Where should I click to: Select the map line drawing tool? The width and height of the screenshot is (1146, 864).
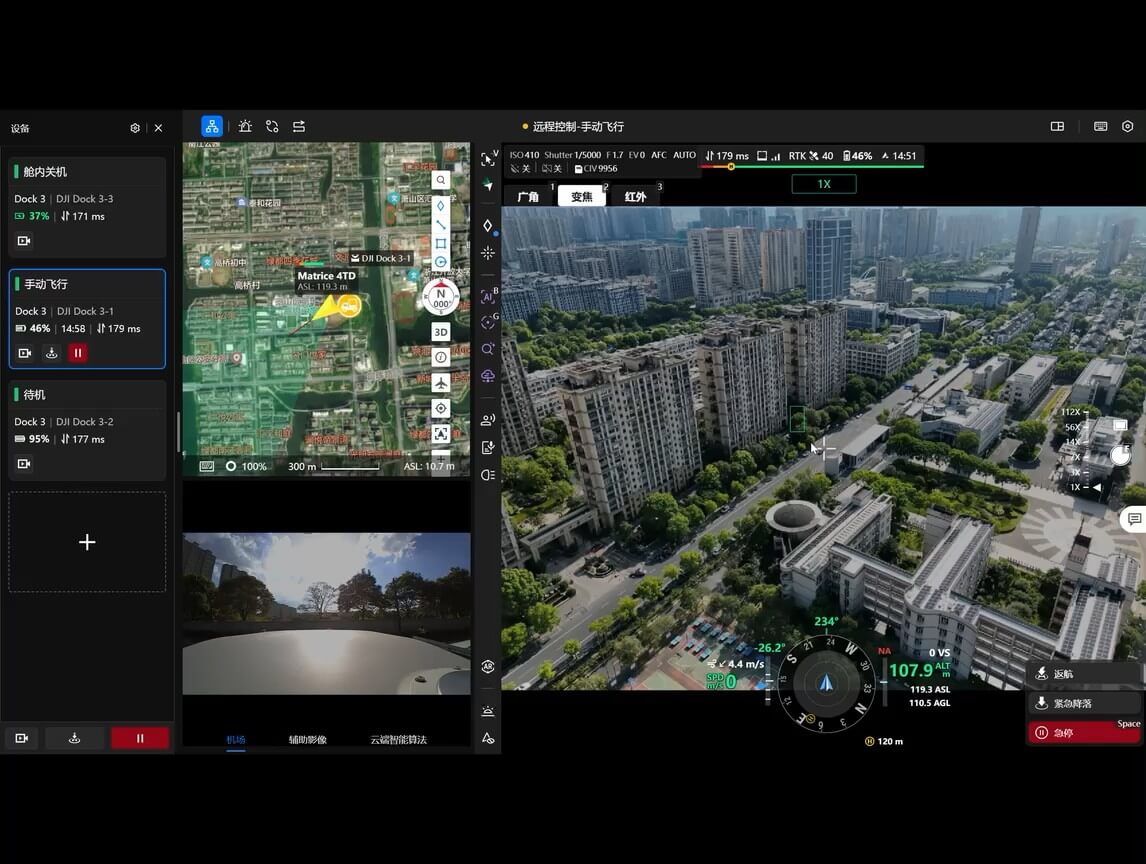(x=441, y=224)
